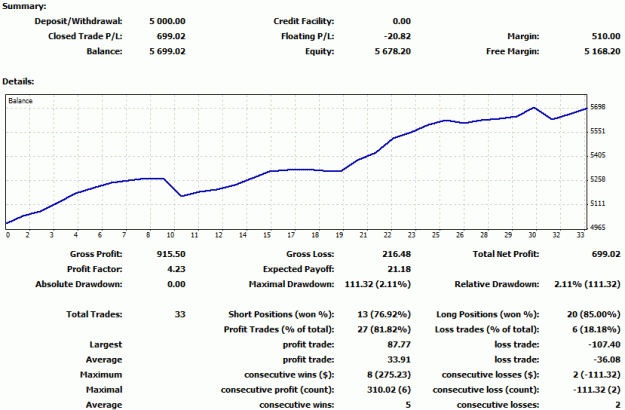Select the Profit Trades value 27 (81.82%)
The height and width of the screenshot is (410, 625).
point(384,330)
